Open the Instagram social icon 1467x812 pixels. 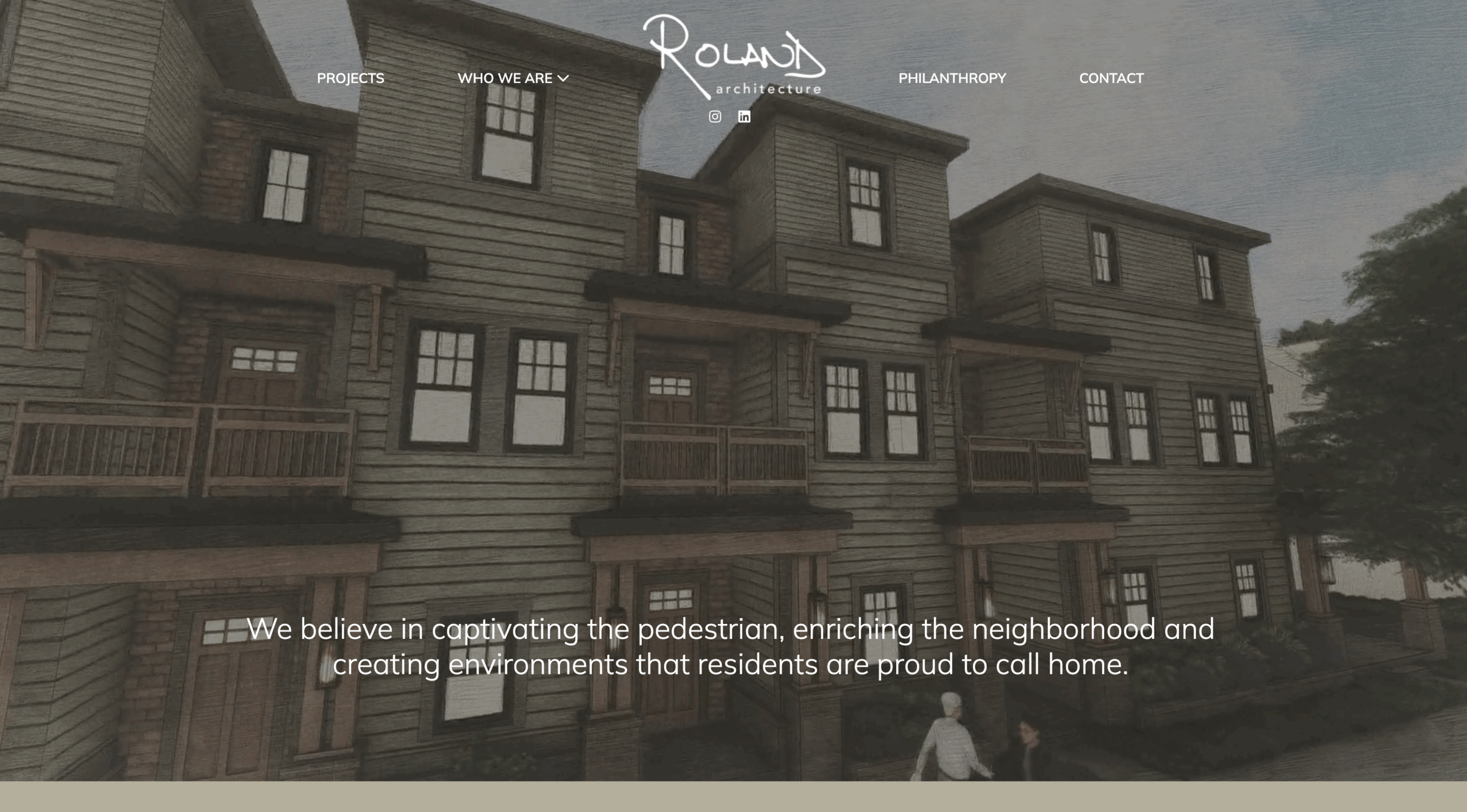click(x=715, y=117)
